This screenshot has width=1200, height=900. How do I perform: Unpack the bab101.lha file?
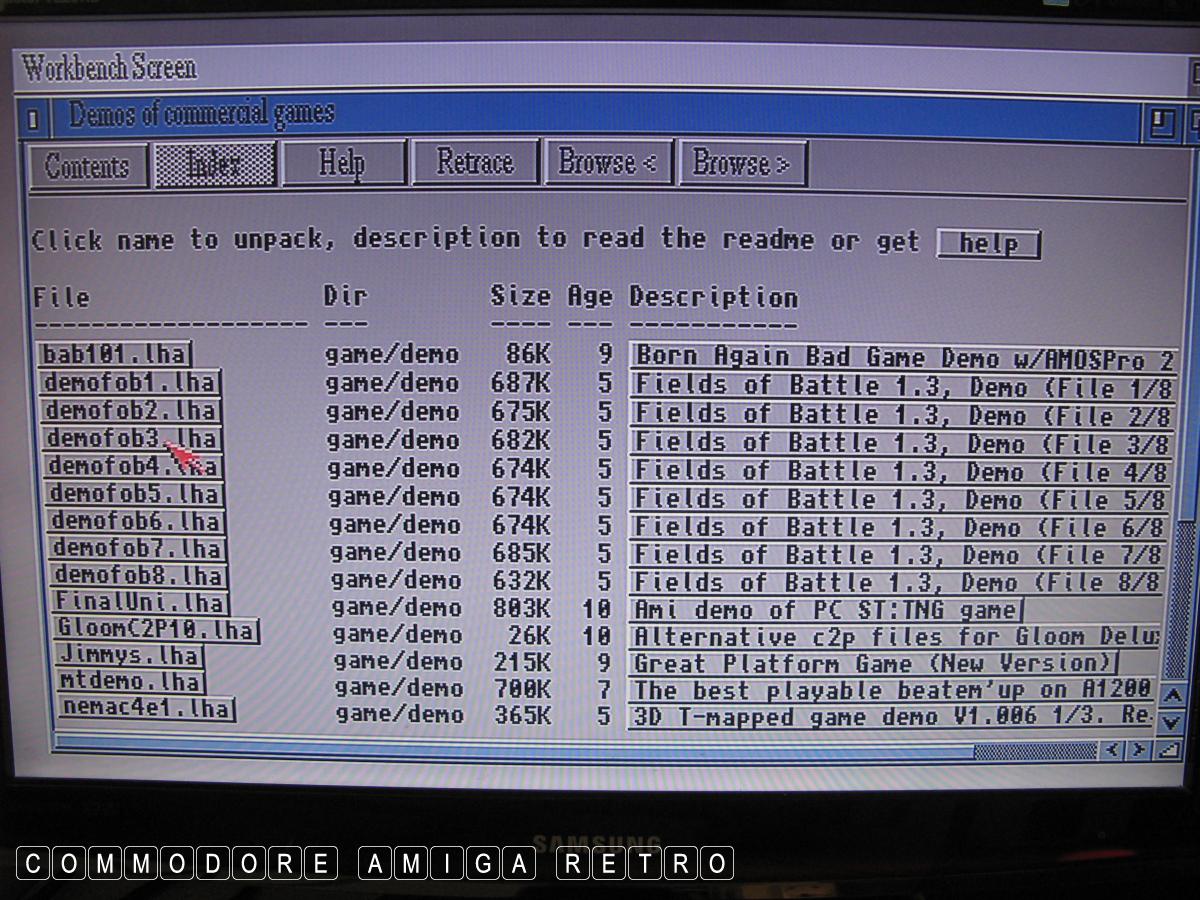(114, 355)
